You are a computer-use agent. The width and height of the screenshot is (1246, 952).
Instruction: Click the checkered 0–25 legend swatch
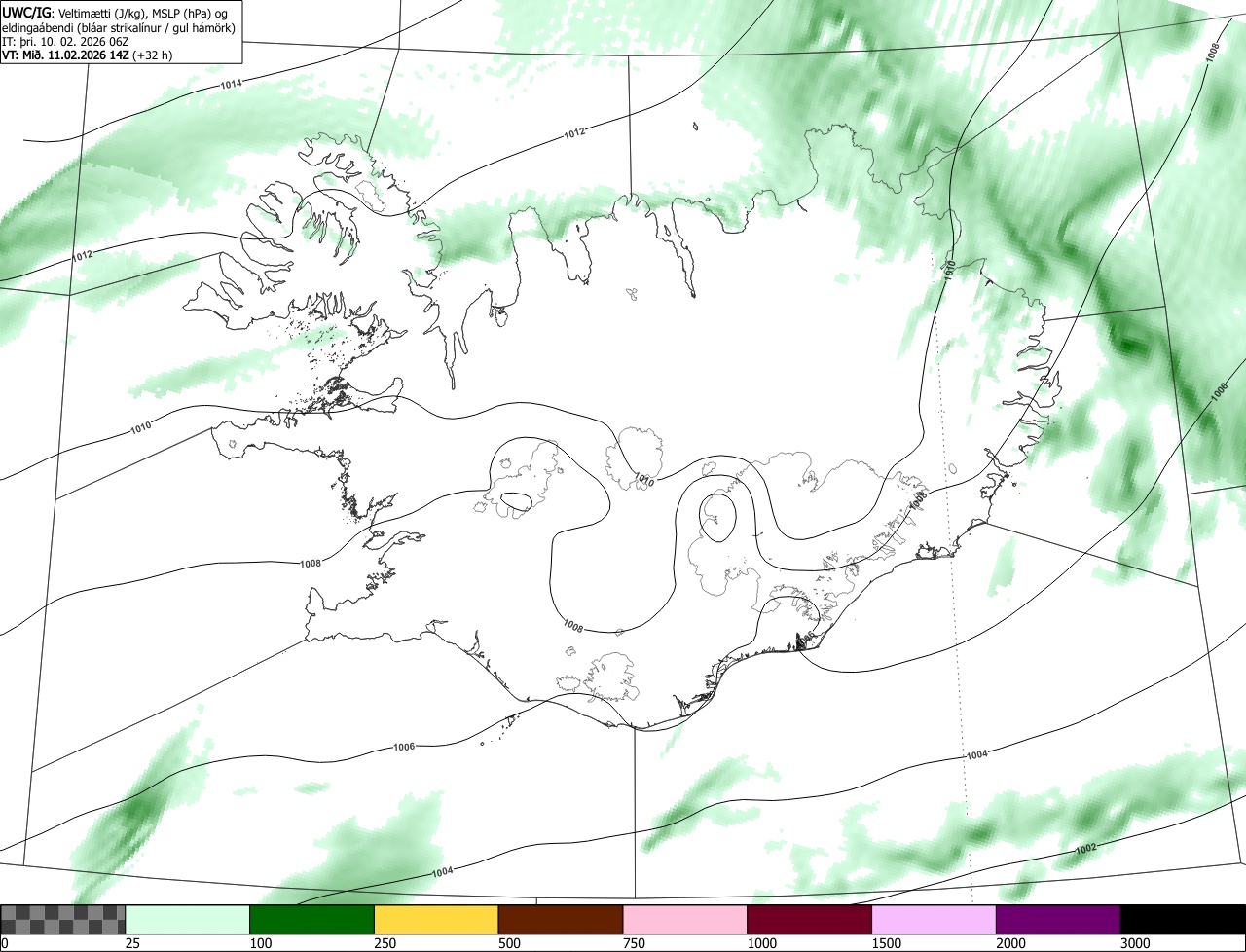tap(63, 920)
